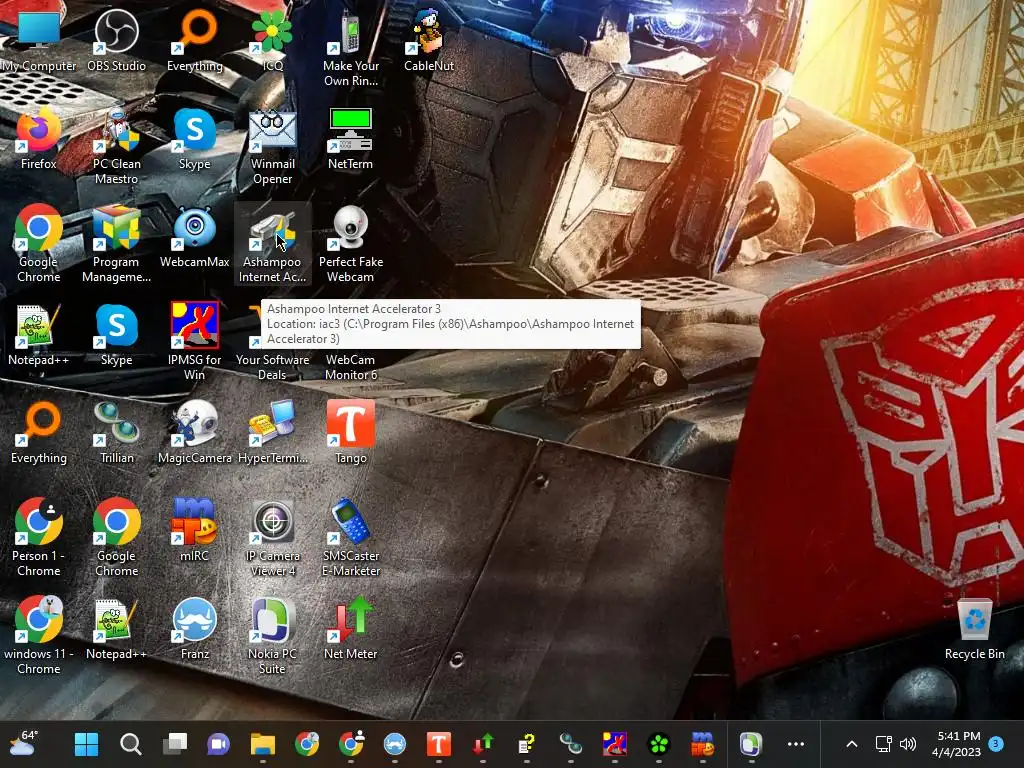
Task: Select the Franz desktop shortcut
Action: [x=195, y=629]
